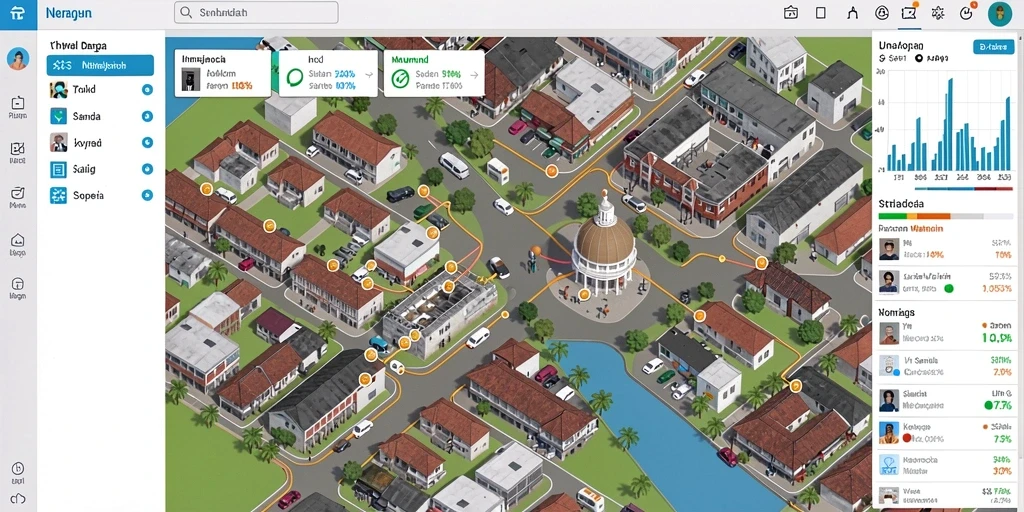The image size is (1024, 512).
Task: Select the second radio option under Unafopan
Action: point(919,58)
